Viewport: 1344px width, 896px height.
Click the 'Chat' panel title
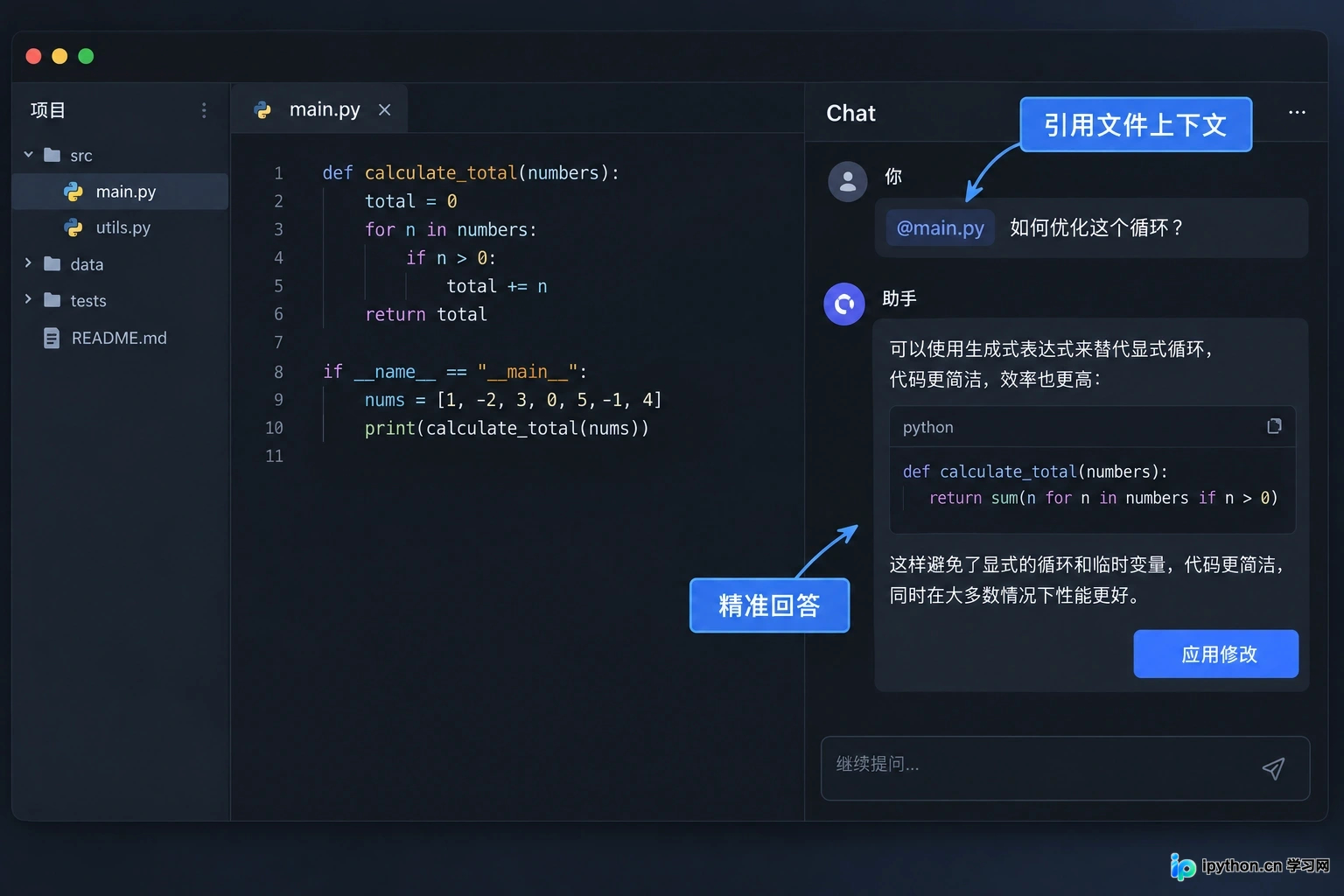tap(850, 113)
